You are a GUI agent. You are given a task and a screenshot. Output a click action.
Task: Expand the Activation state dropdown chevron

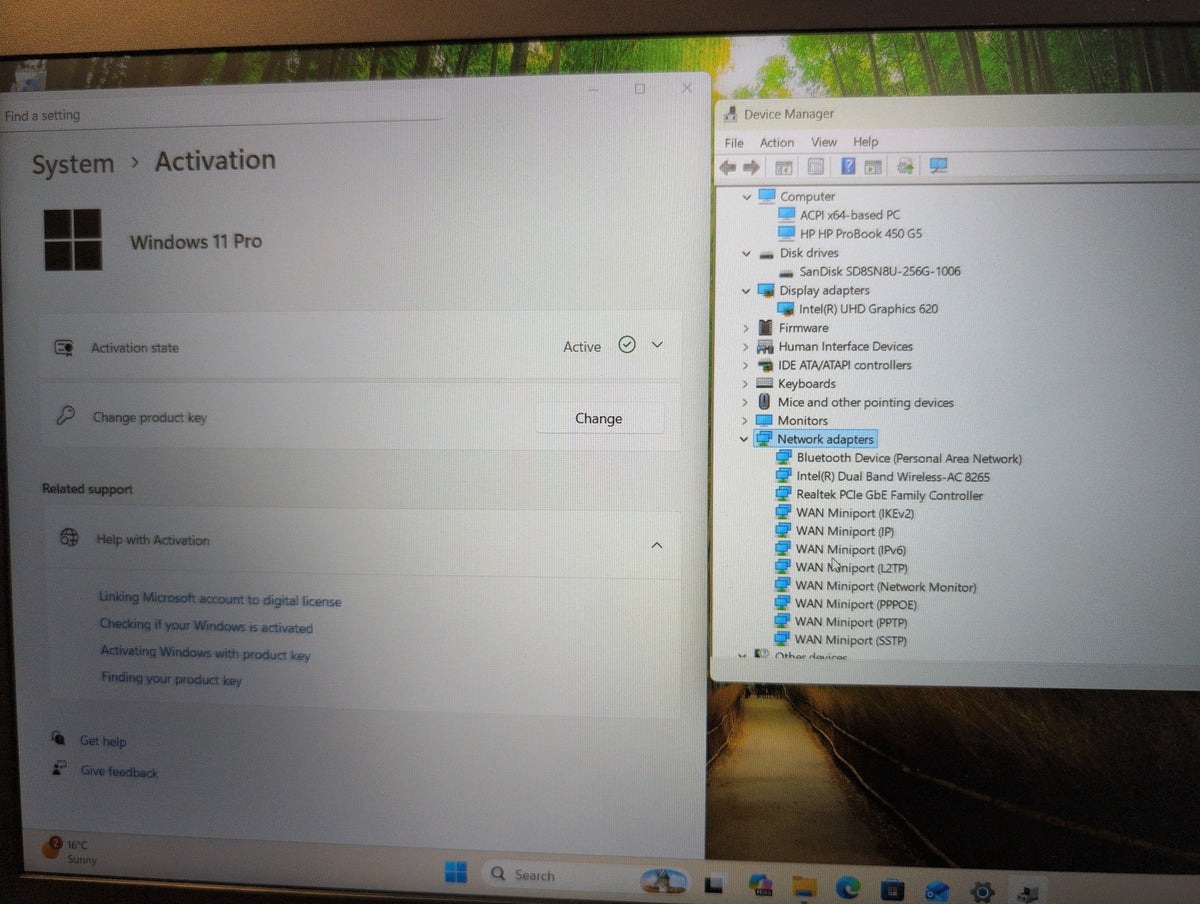click(657, 344)
